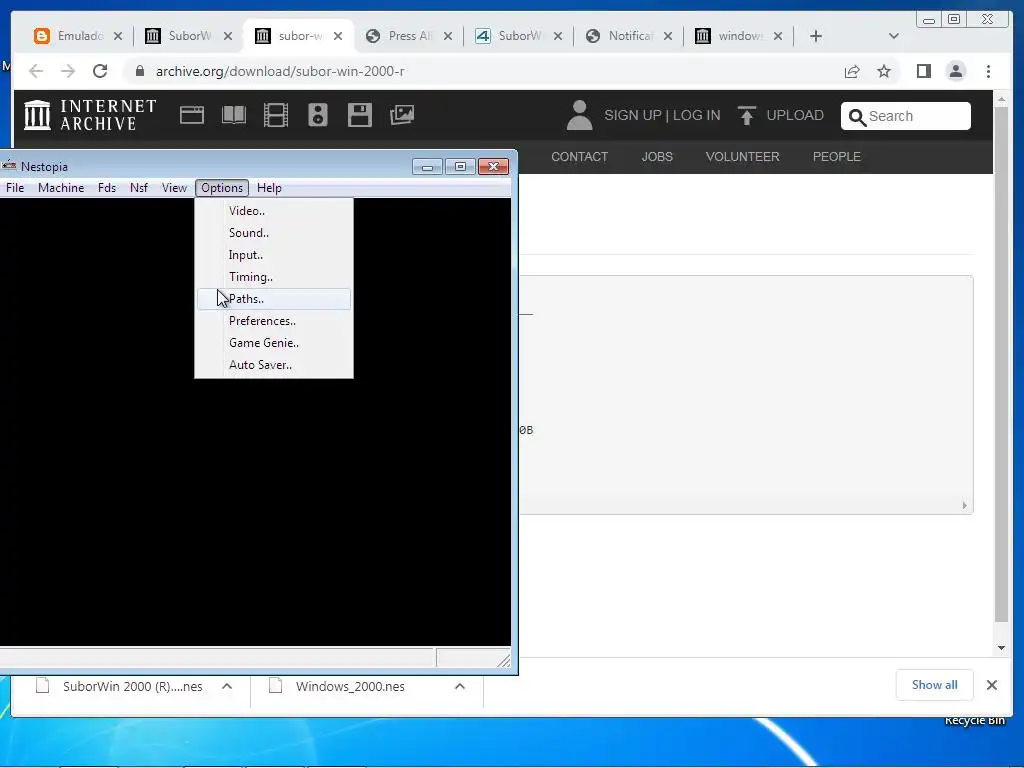Open Nestopia File menu
The height and width of the screenshot is (768, 1024).
14,188
